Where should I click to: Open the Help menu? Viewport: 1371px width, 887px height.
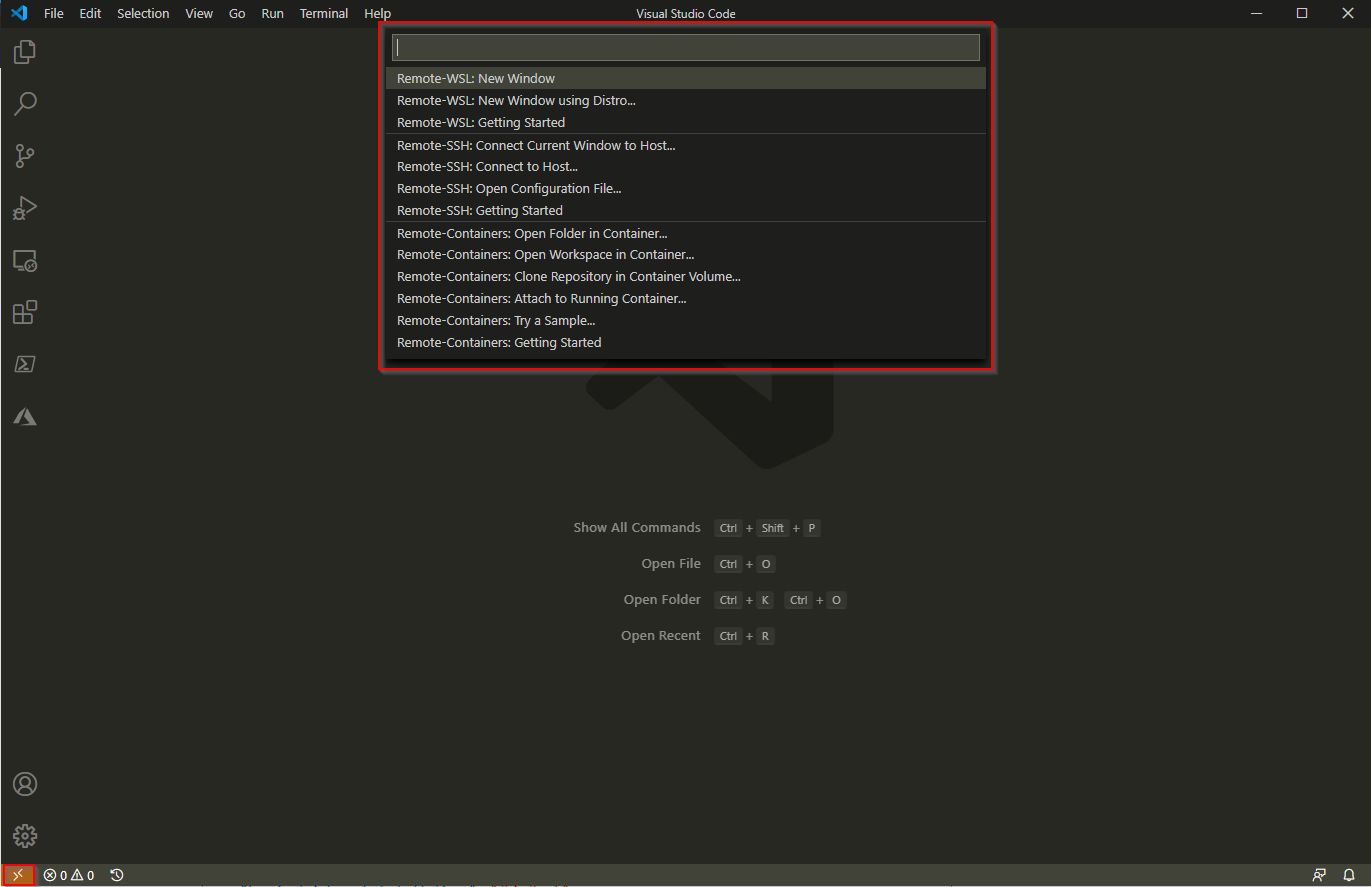tap(378, 13)
